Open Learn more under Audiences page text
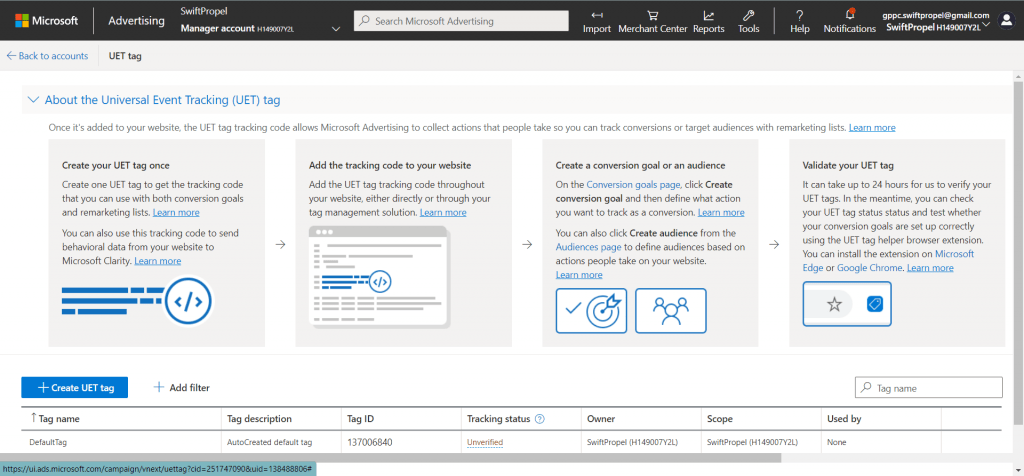 coord(579,274)
